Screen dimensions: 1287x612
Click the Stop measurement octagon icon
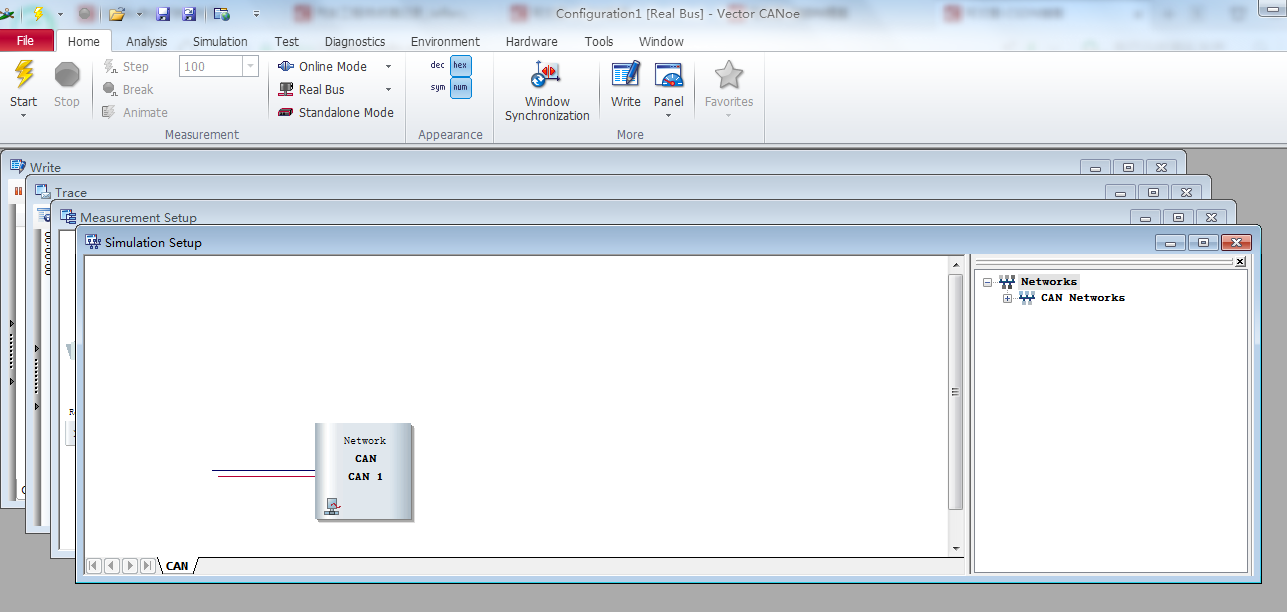(x=67, y=75)
